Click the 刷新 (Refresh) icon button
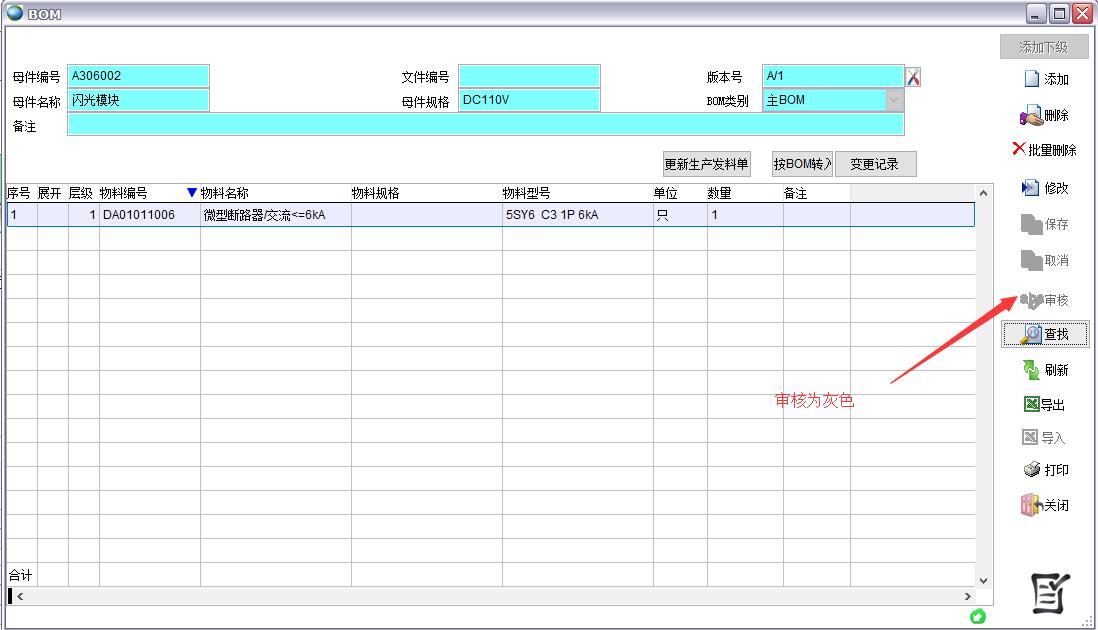1098x630 pixels. (x=1045, y=370)
